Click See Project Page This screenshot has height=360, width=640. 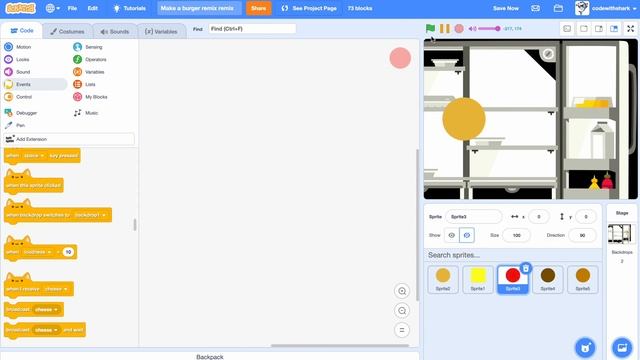pos(309,8)
